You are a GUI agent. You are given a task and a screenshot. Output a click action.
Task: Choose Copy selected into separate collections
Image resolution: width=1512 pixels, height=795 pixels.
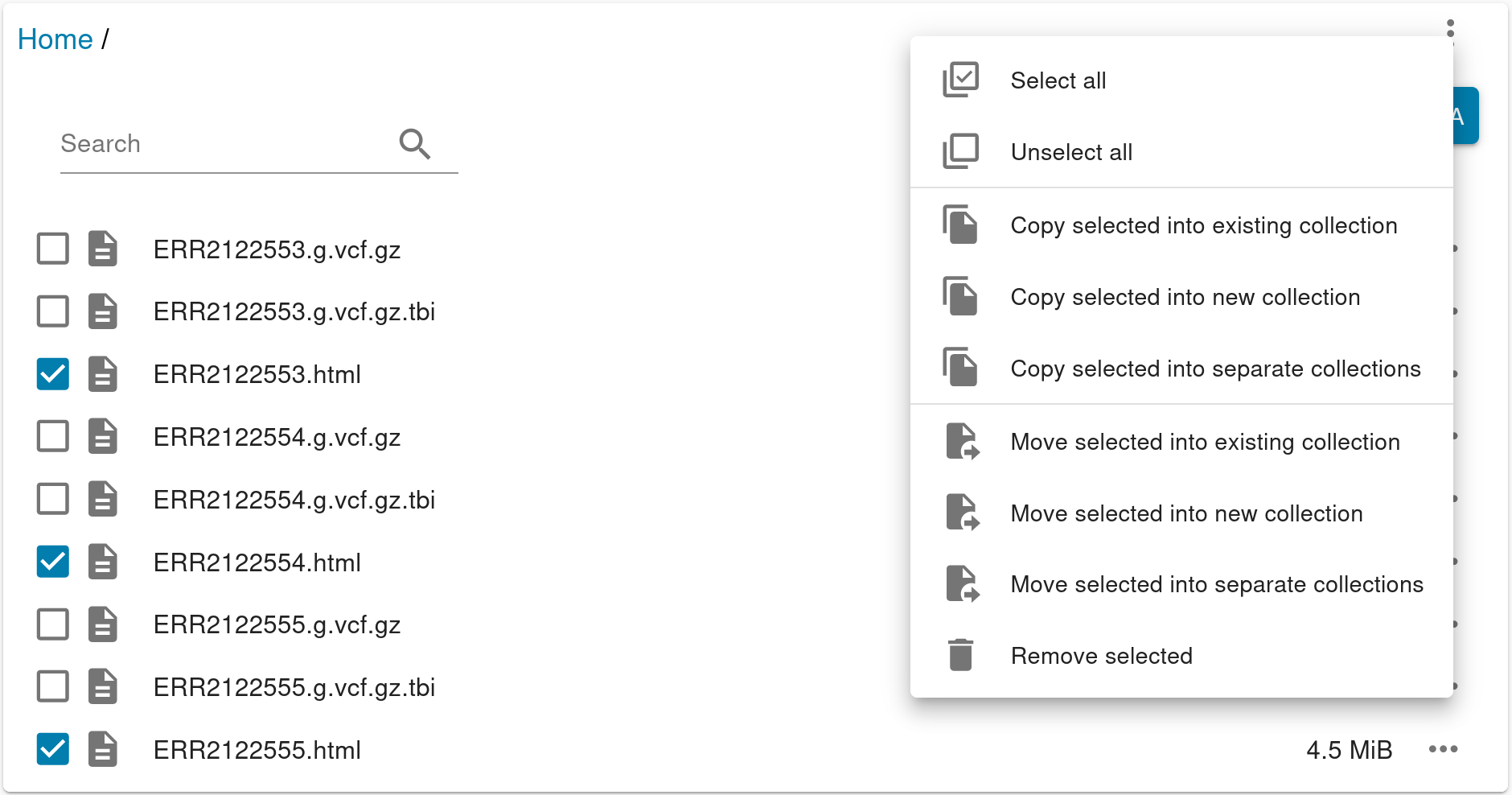point(1214,369)
